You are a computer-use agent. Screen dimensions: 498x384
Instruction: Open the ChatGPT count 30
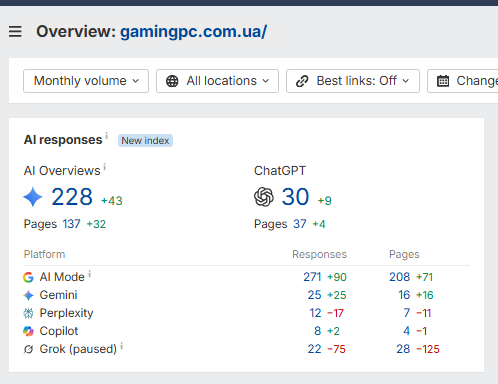[x=295, y=197]
